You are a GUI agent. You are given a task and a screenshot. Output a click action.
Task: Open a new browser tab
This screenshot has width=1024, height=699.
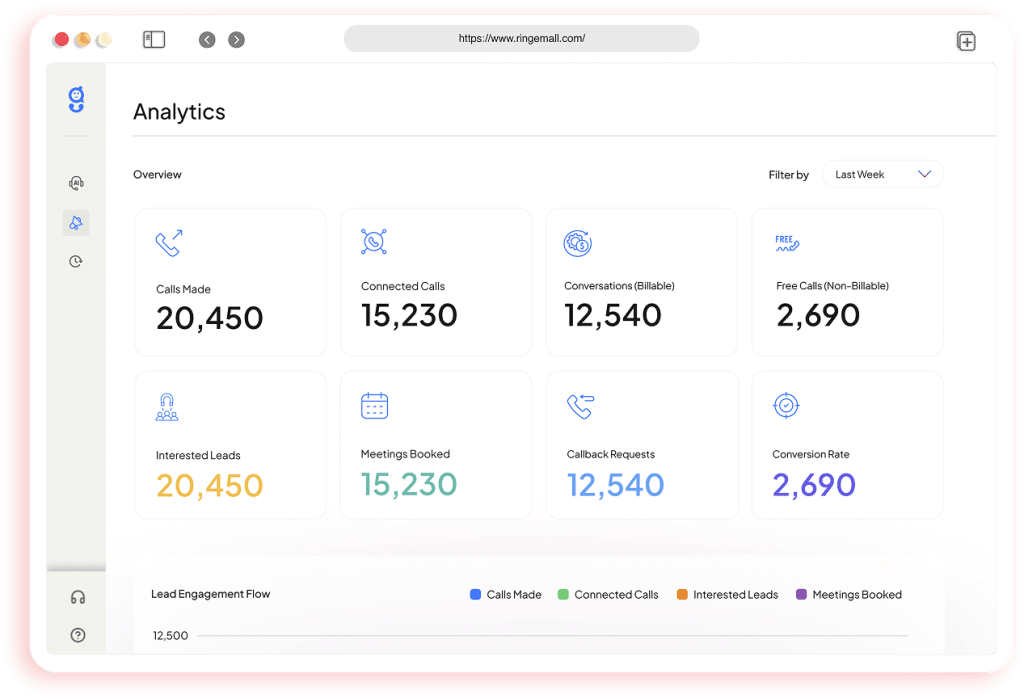[966, 41]
